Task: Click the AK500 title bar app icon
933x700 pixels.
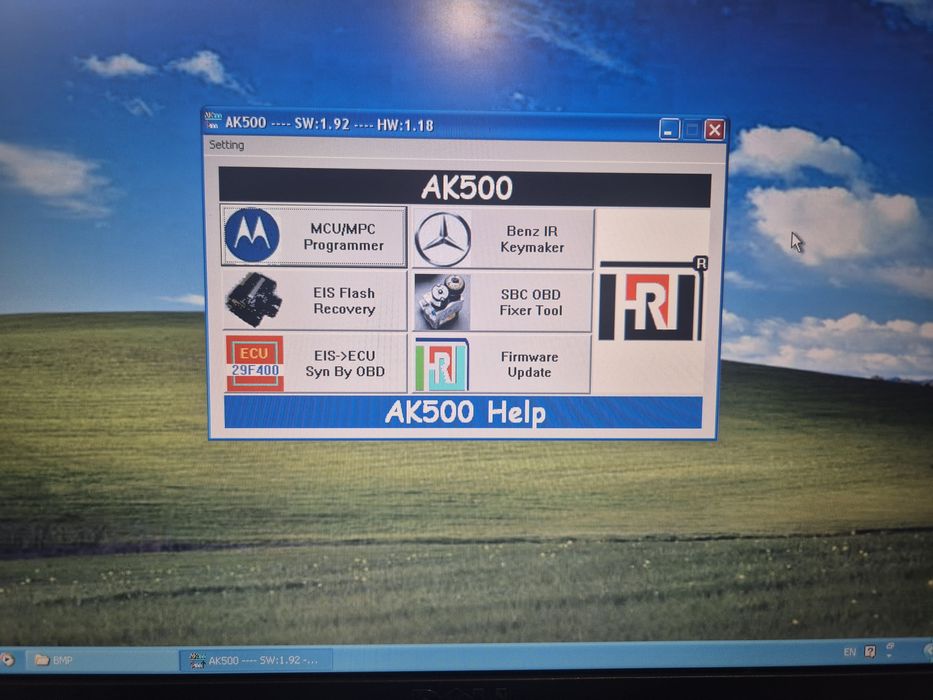Action: click(x=213, y=120)
